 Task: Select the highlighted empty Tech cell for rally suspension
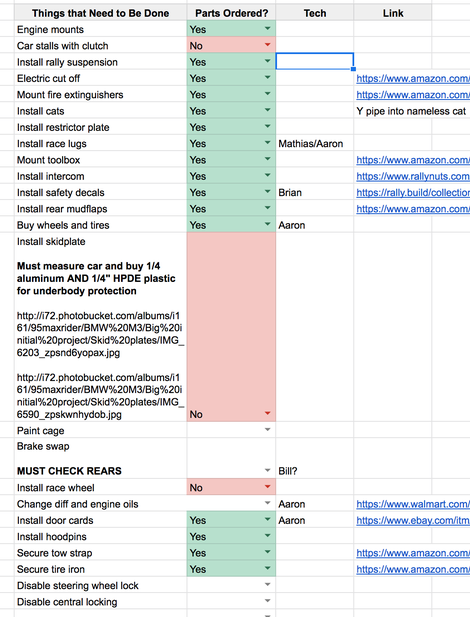click(315, 62)
